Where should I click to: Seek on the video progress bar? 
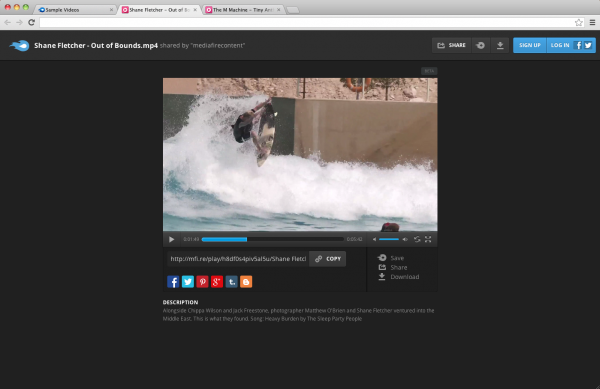tap(272, 239)
